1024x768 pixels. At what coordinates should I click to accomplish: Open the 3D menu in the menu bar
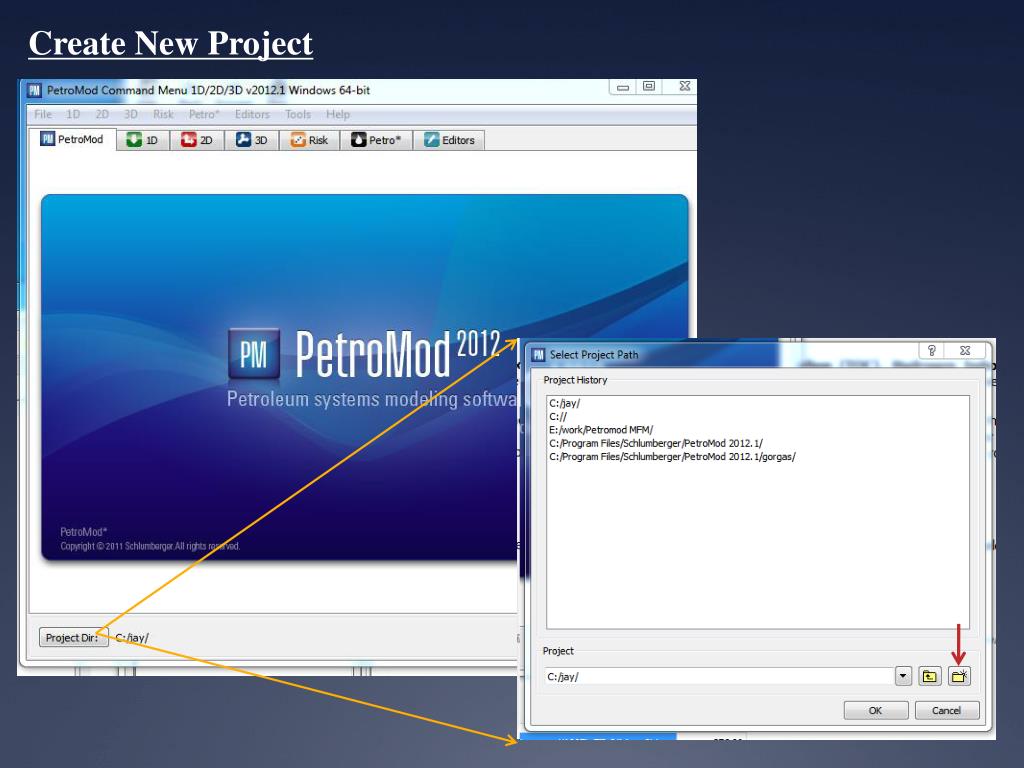pyautogui.click(x=131, y=114)
